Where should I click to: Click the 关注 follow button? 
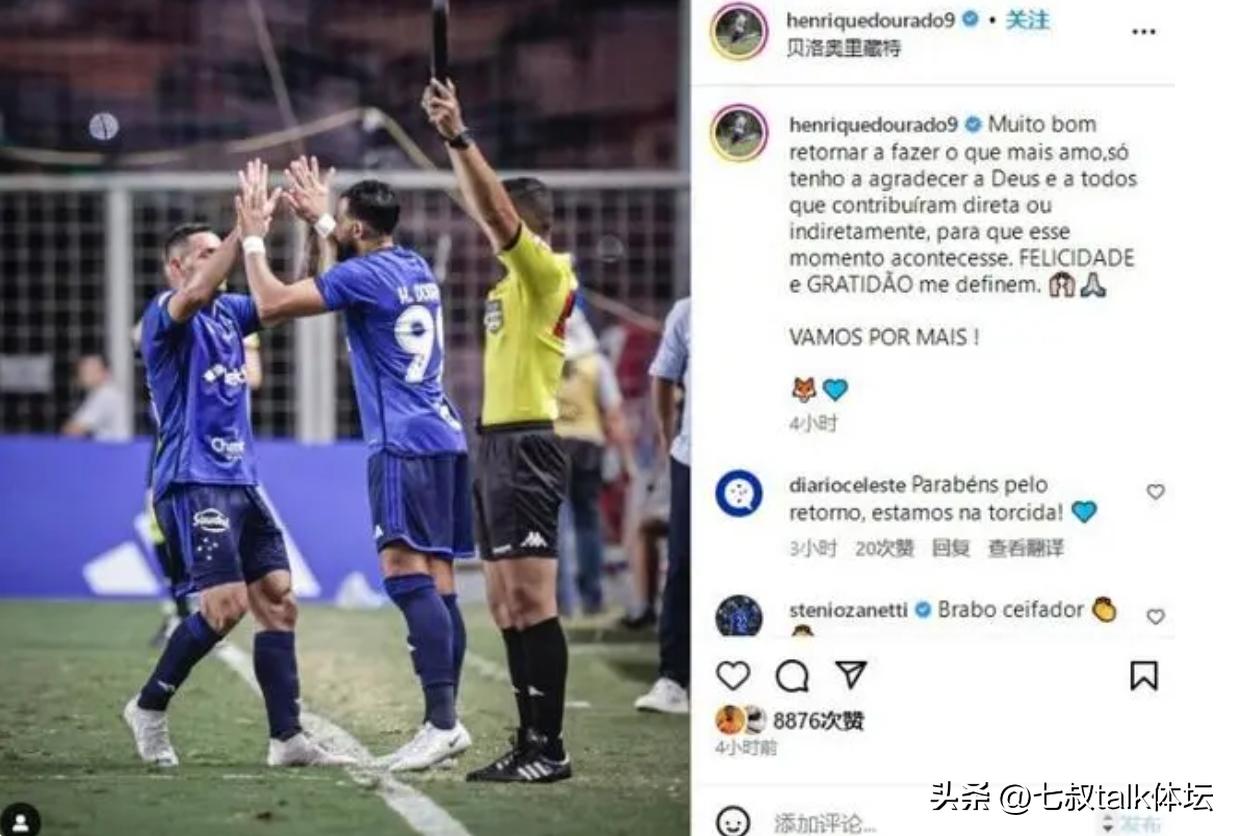[1027, 20]
